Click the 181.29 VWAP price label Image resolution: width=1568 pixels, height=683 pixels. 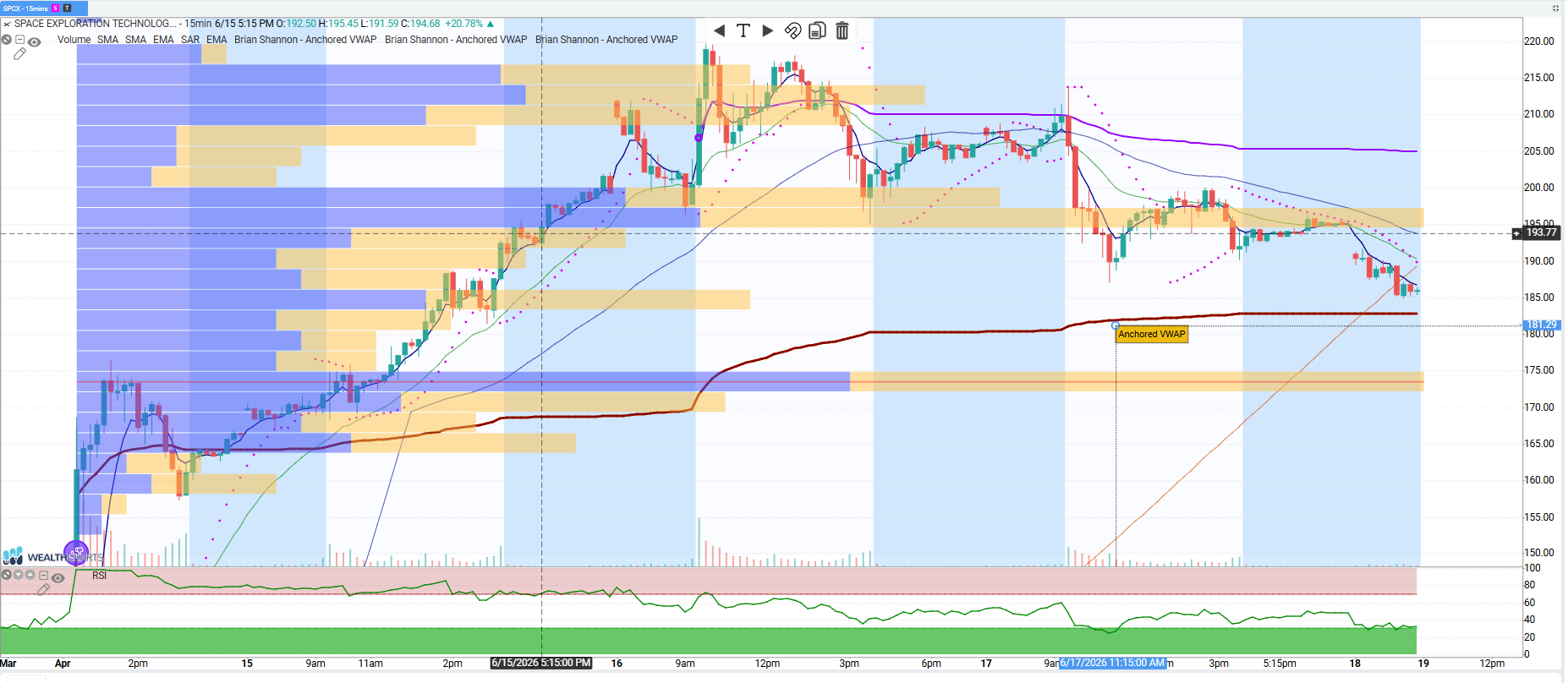pyautogui.click(x=1541, y=325)
